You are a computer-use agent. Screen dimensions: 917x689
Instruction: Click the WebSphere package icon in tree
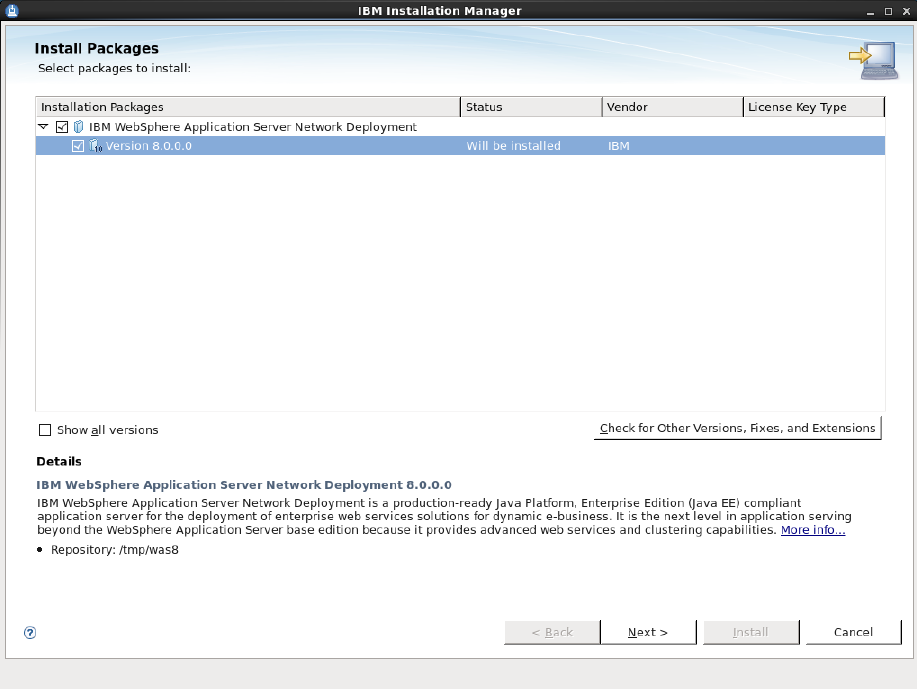pyautogui.click(x=78, y=127)
